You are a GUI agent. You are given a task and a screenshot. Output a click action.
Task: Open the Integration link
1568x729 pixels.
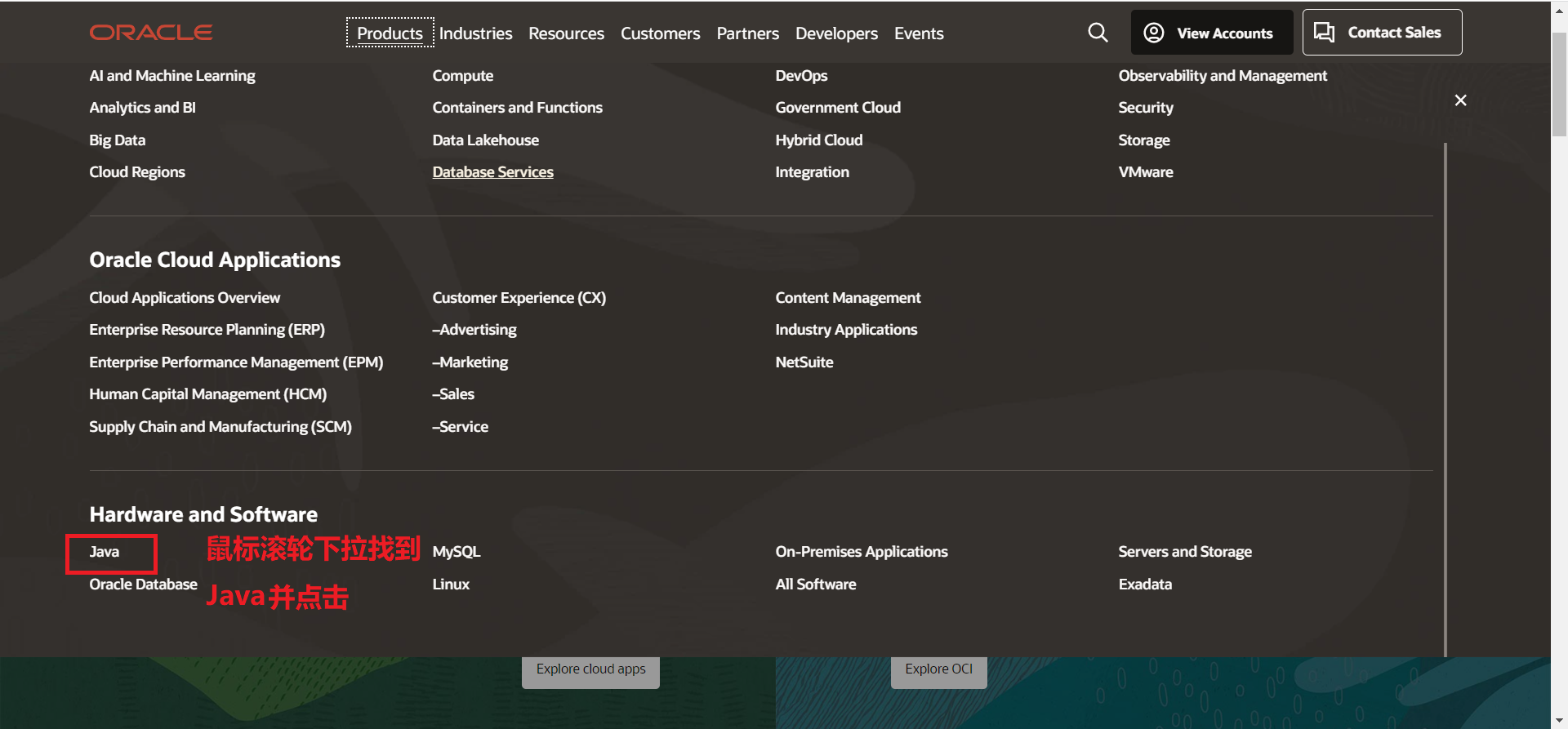812,172
